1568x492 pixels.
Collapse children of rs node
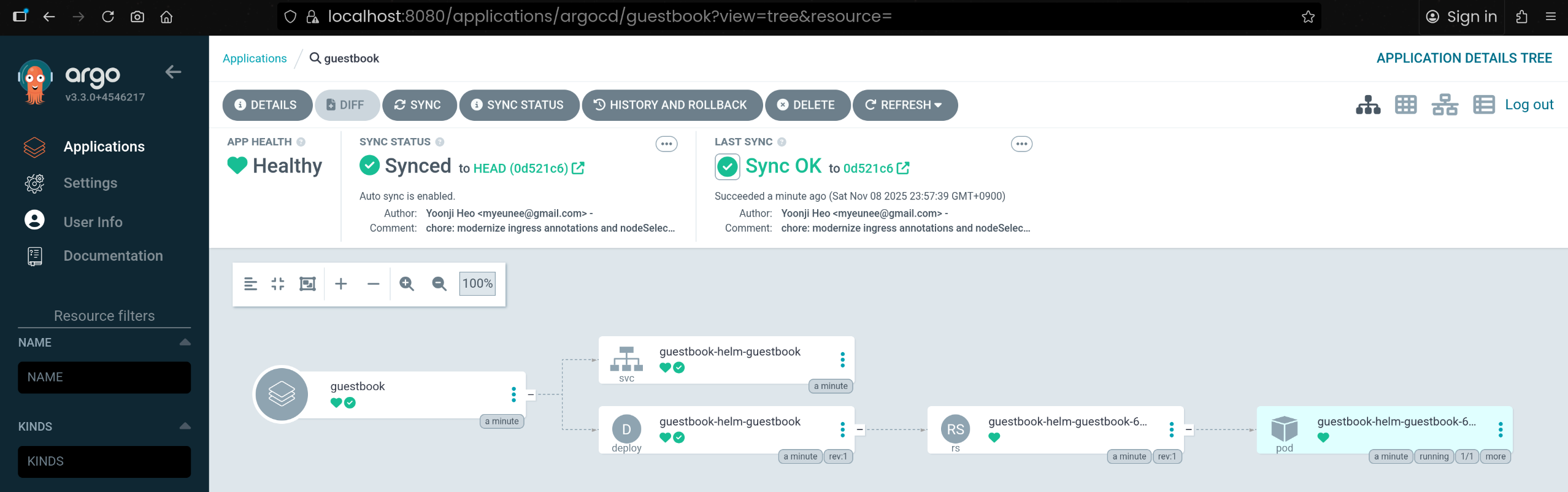1188,429
